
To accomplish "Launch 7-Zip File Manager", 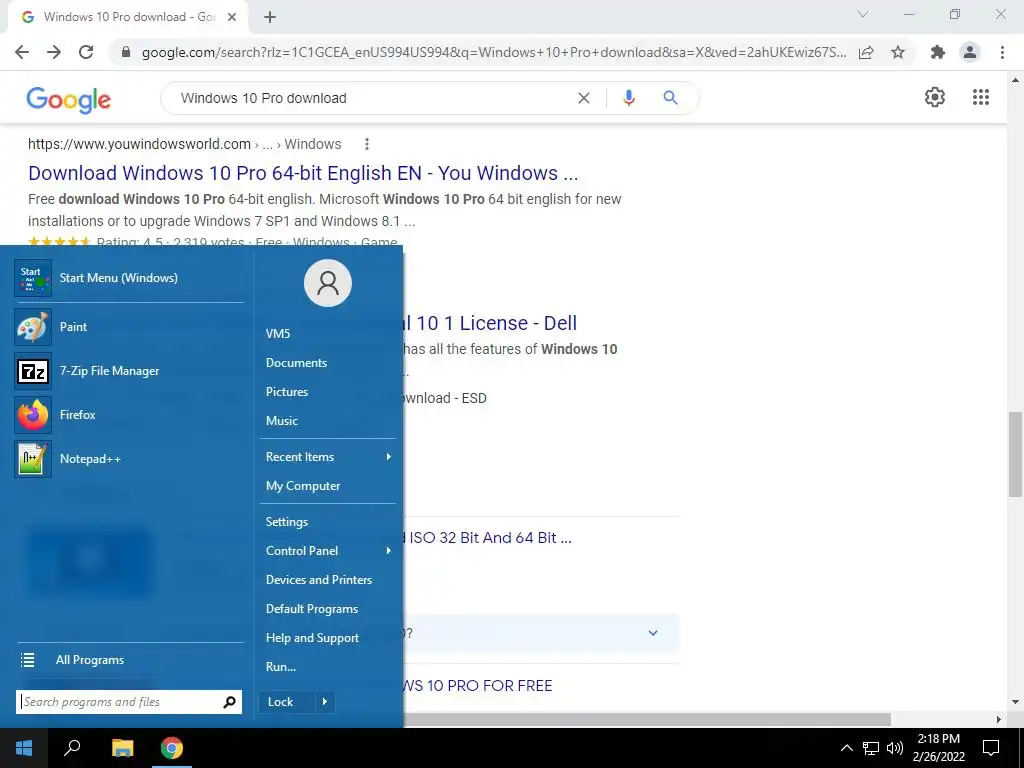I will (x=129, y=371).
